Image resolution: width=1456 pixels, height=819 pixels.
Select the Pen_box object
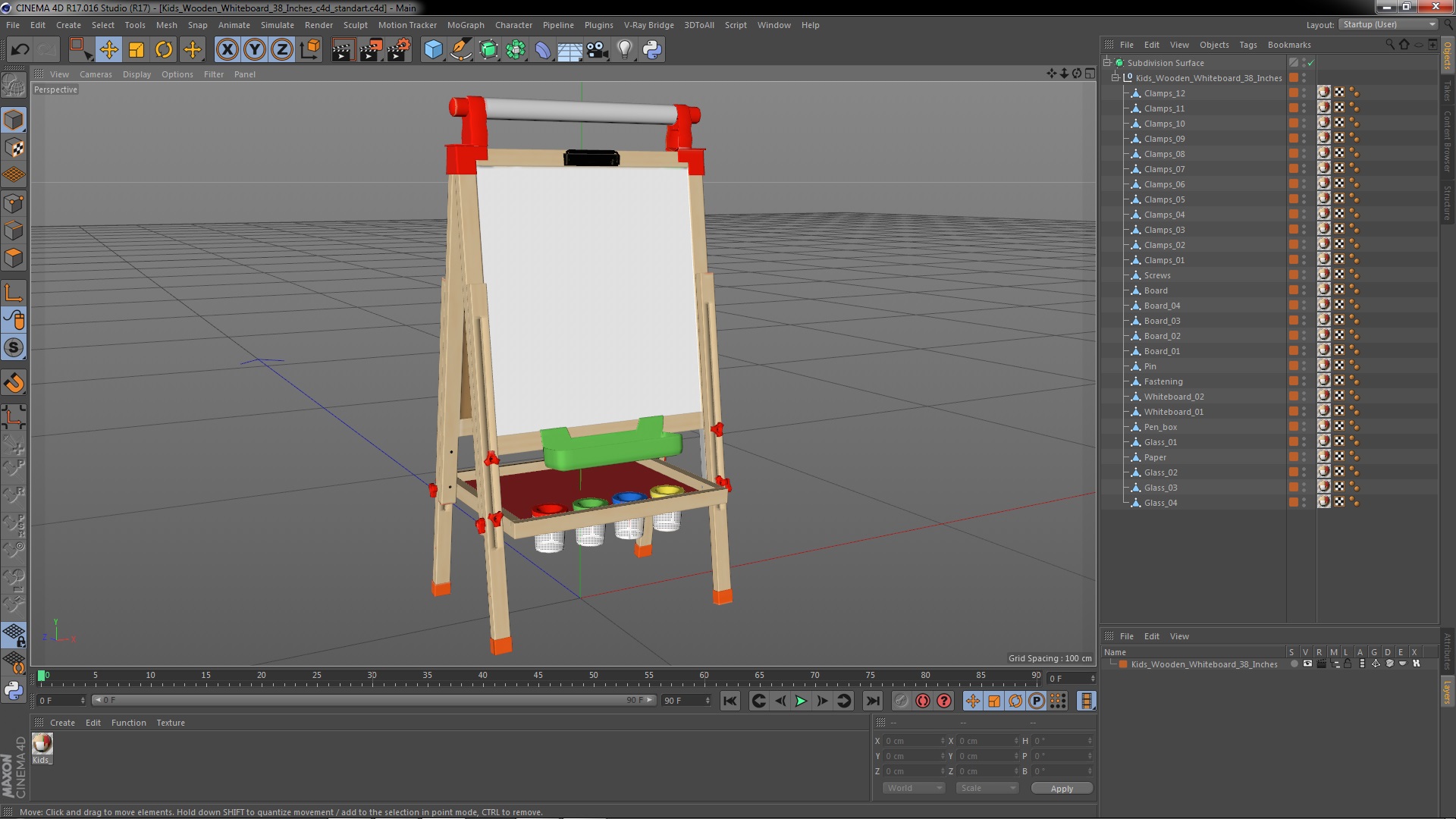click(x=1160, y=427)
